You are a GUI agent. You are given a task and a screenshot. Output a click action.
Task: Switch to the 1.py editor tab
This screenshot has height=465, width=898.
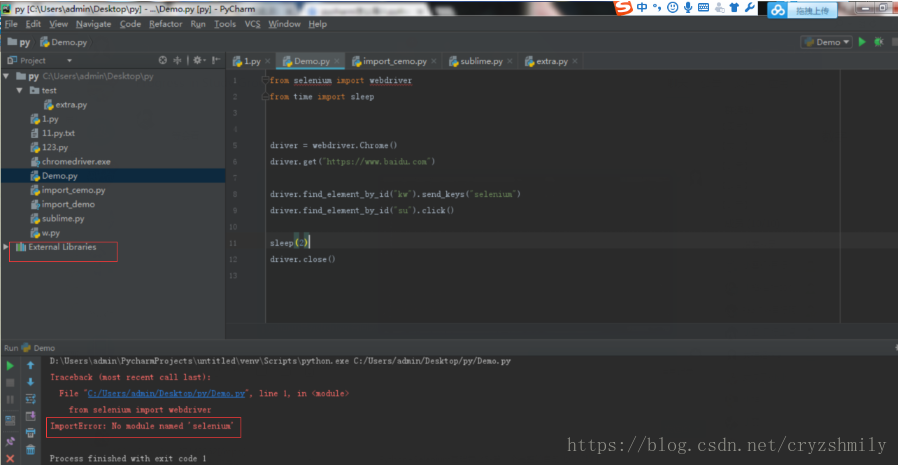coord(251,61)
